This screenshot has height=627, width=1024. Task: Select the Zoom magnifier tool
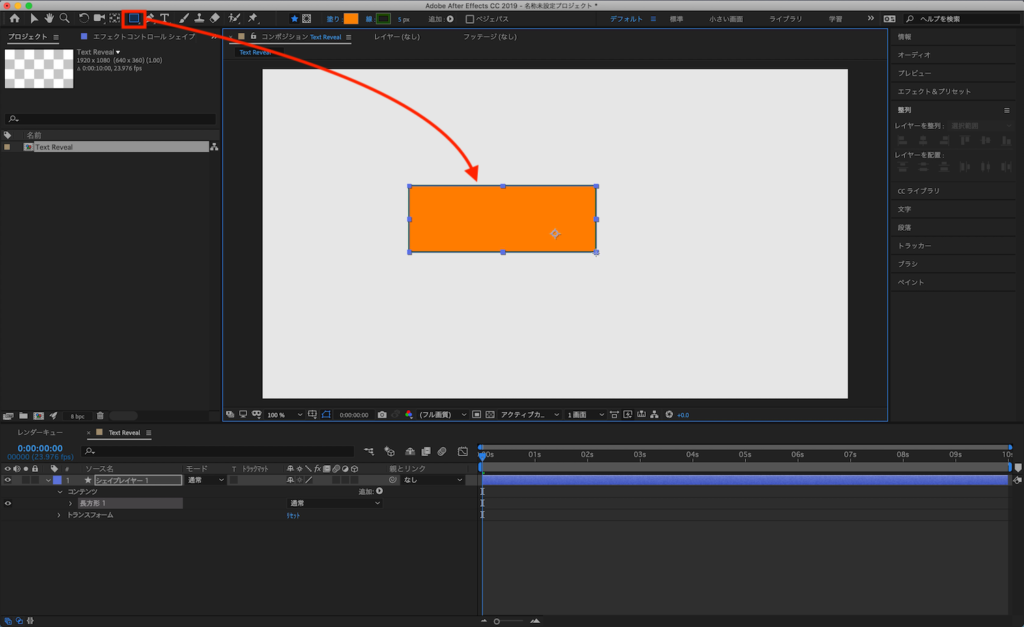coord(64,18)
